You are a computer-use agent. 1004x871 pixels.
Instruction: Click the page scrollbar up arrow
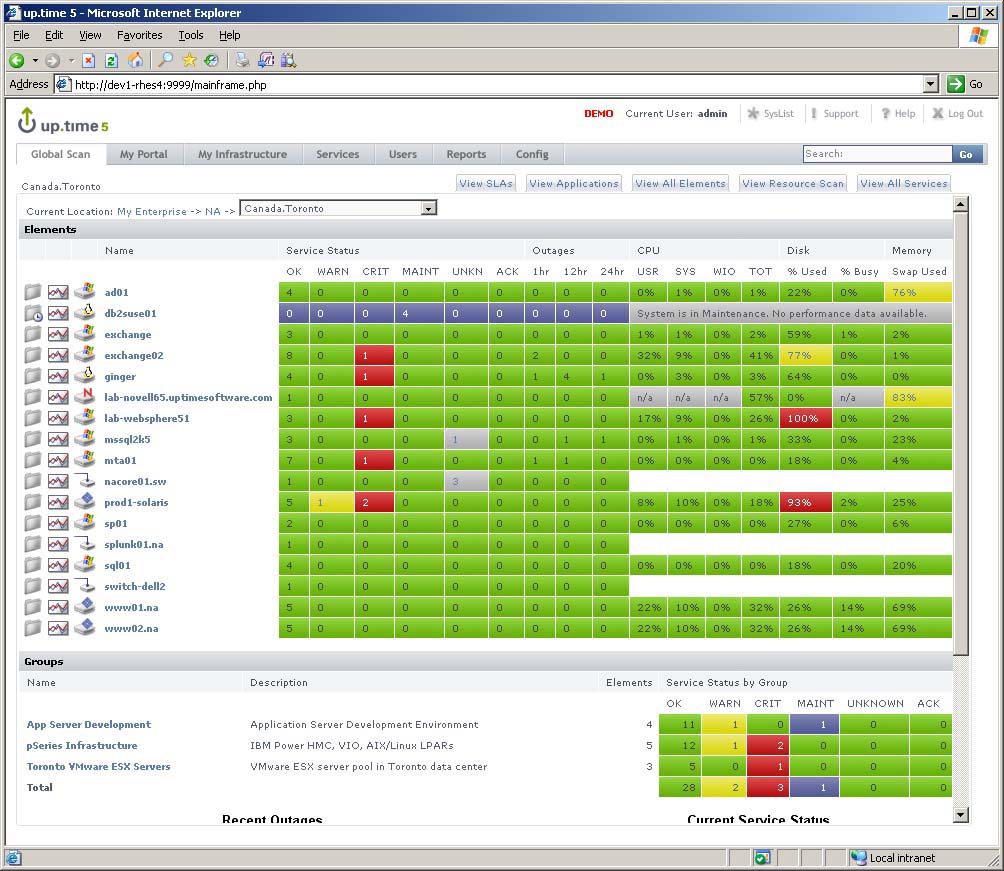(960, 204)
